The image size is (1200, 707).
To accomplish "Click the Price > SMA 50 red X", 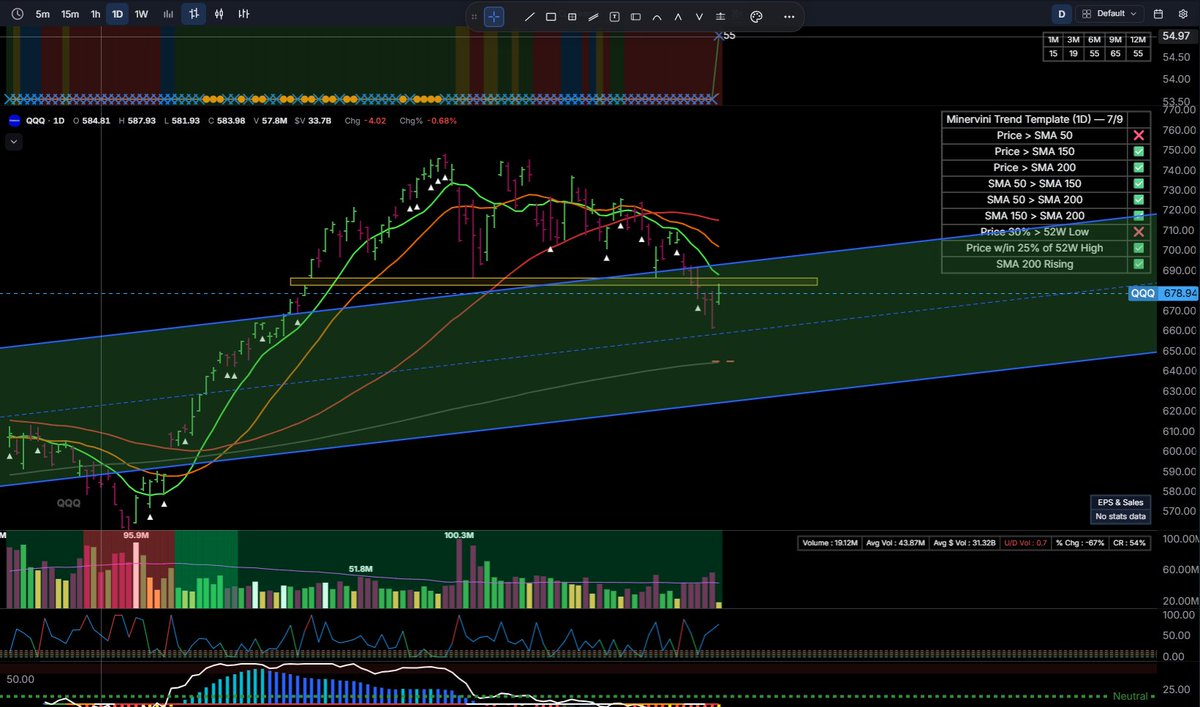I will point(1138,135).
